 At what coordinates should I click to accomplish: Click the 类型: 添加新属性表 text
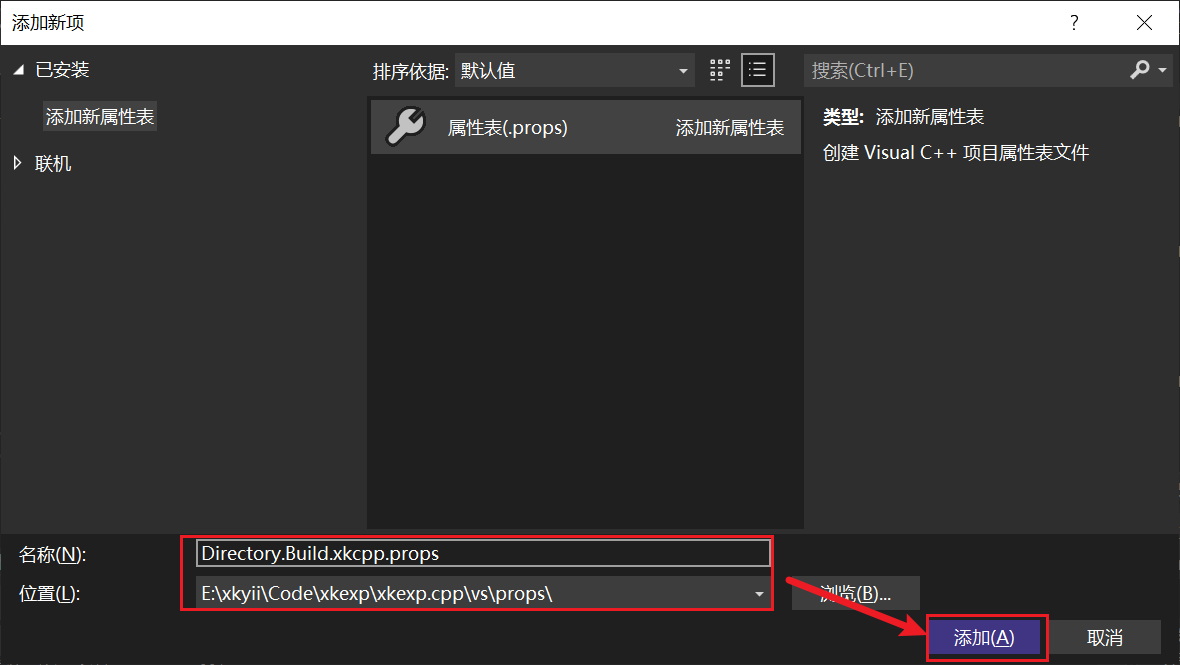pos(903,117)
